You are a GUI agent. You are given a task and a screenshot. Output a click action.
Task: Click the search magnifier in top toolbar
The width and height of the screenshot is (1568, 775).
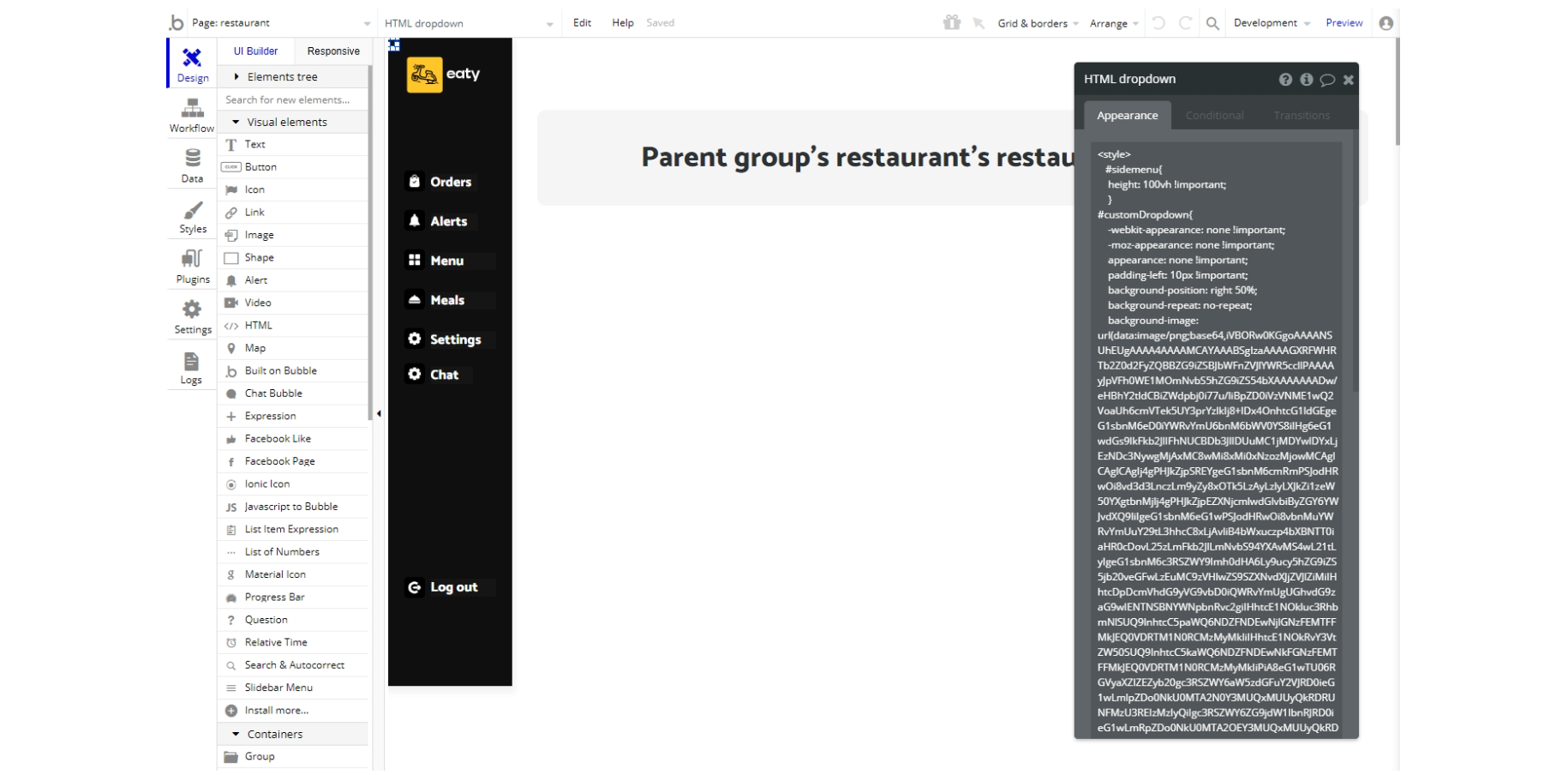coord(1212,23)
